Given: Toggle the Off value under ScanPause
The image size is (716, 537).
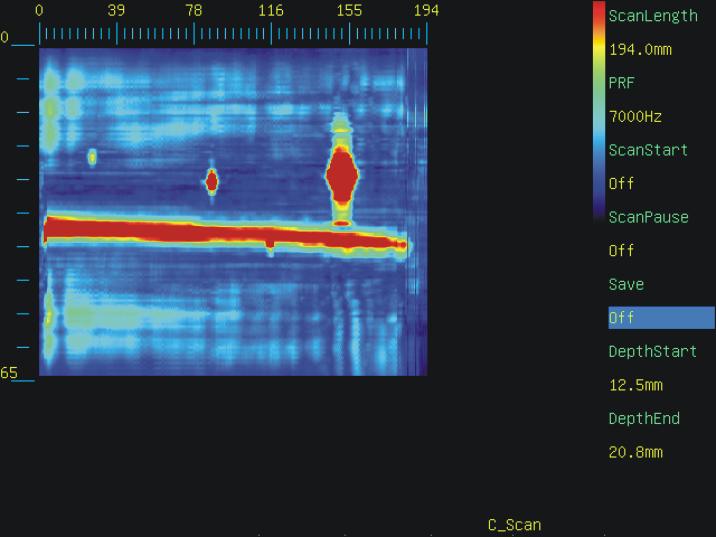Looking at the screenshot, I should click(x=621, y=251).
